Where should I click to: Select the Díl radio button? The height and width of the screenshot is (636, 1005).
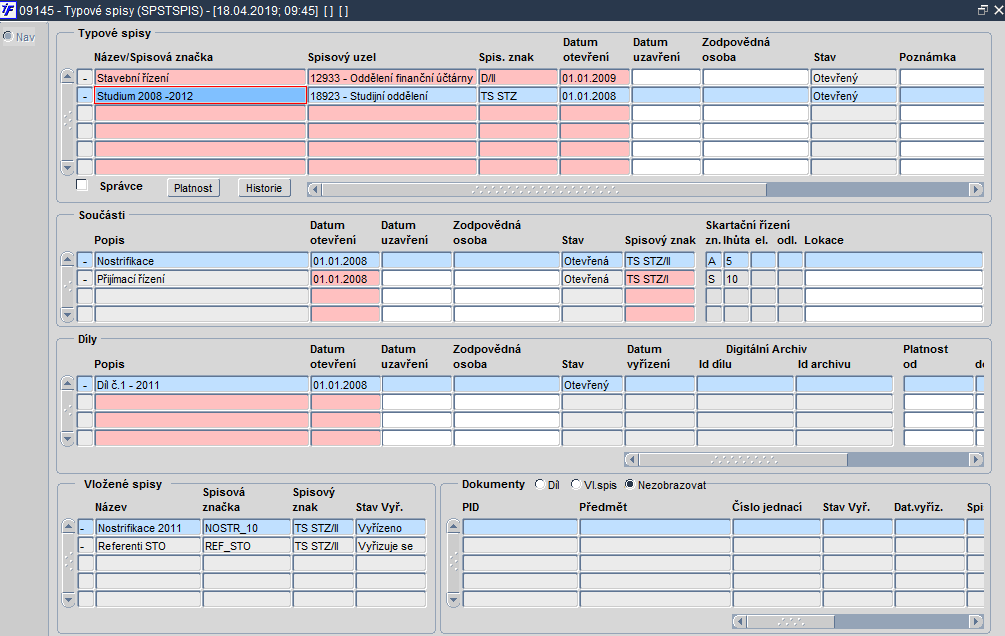coord(540,485)
